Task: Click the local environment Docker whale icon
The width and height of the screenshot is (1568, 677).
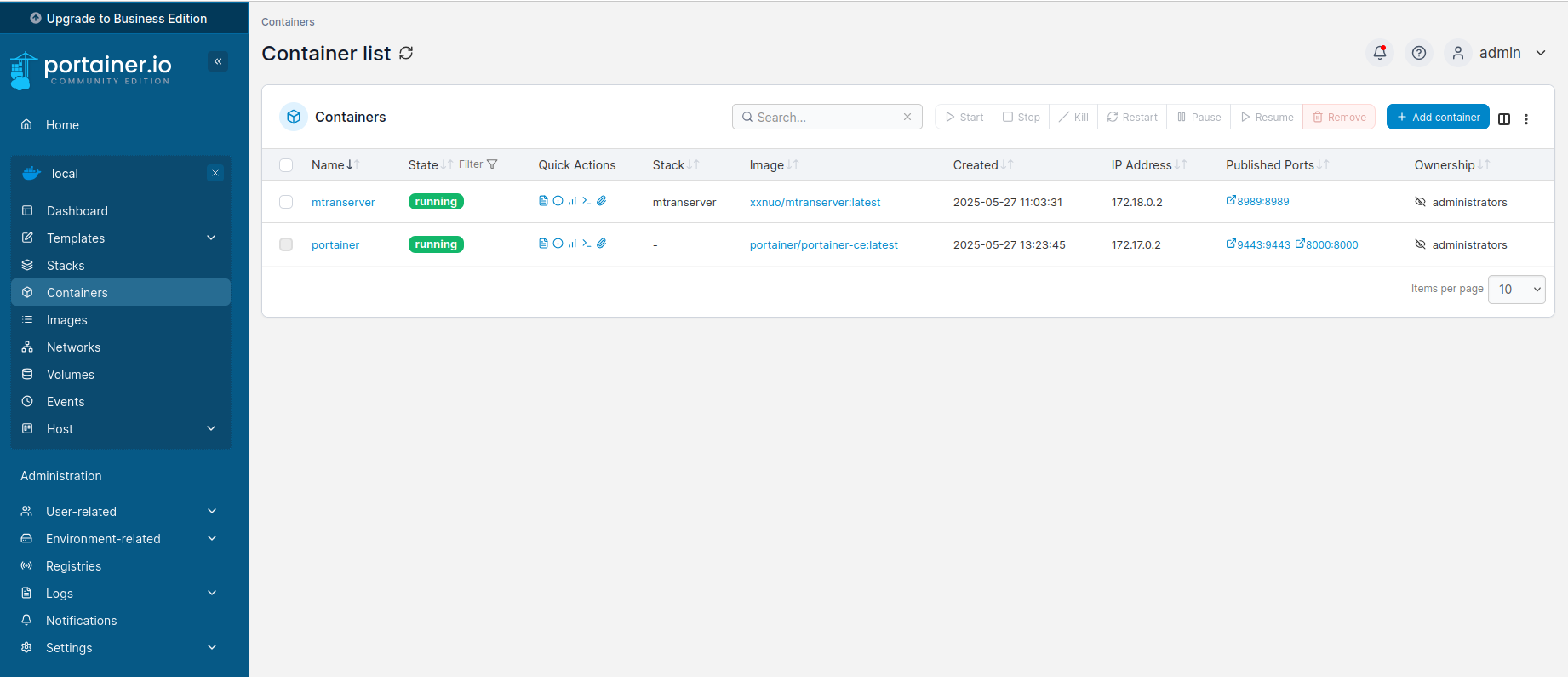Action: click(31, 173)
